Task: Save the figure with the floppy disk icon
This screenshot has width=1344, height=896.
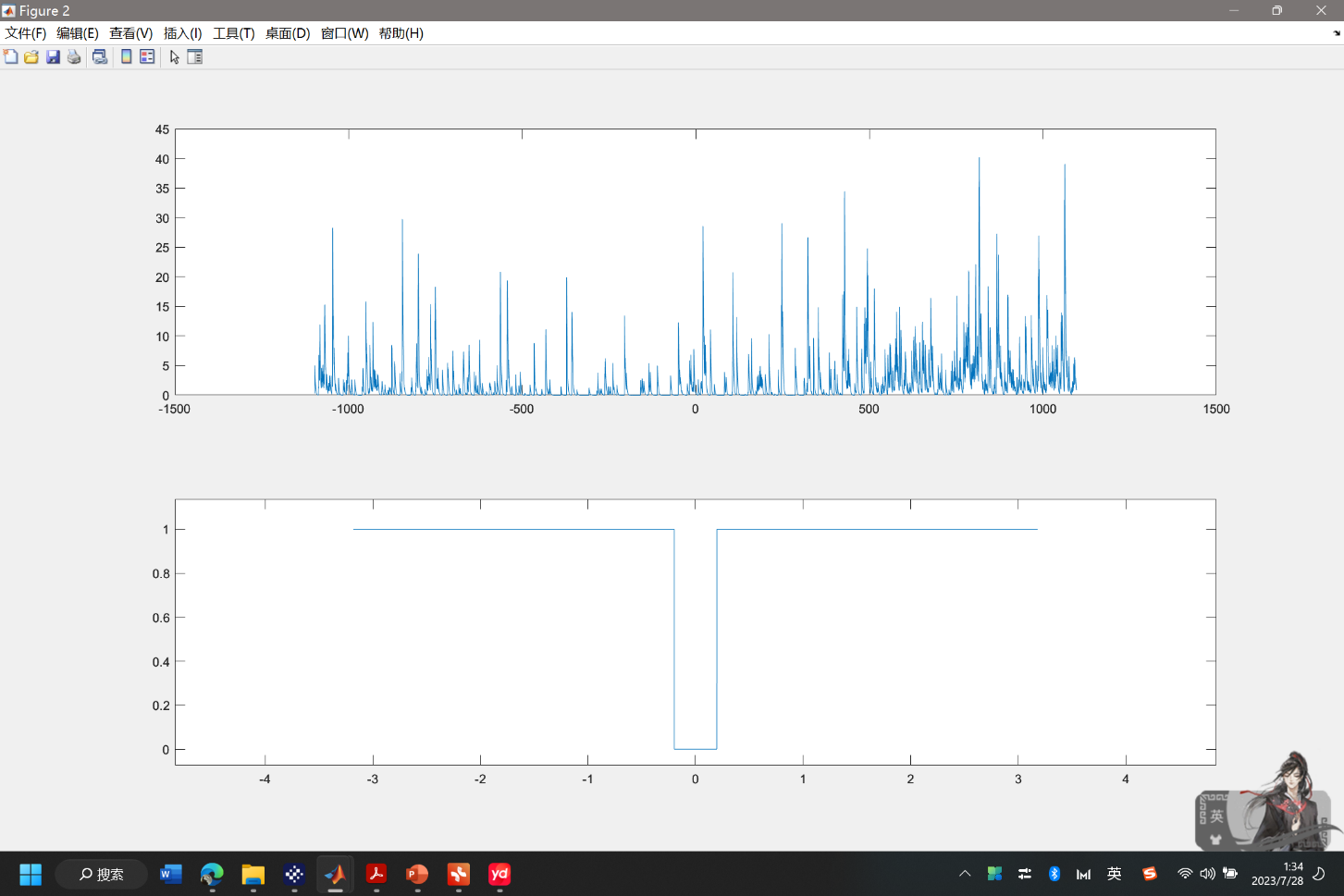Action: click(53, 57)
